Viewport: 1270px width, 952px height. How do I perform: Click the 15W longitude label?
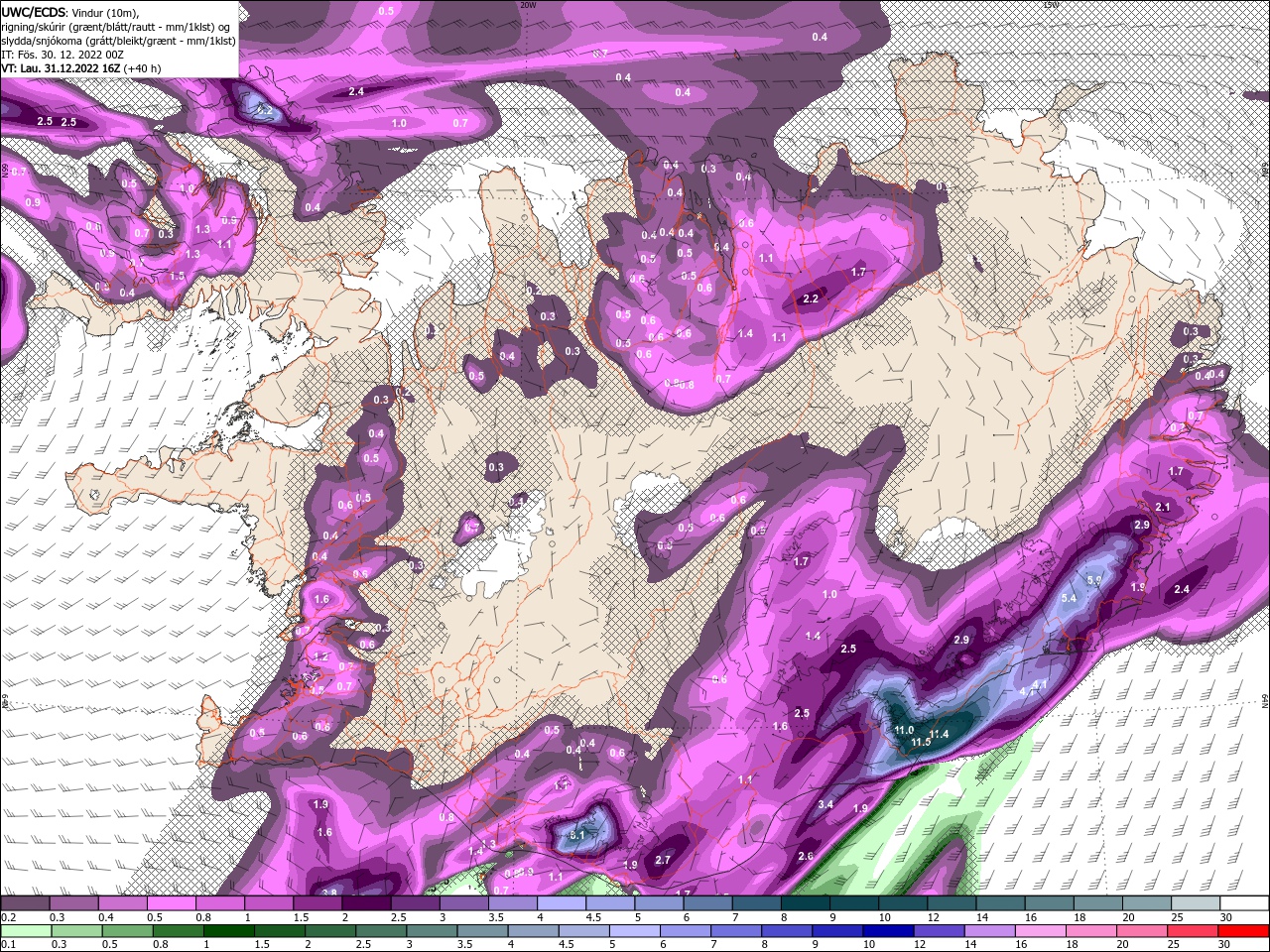pos(1051,5)
